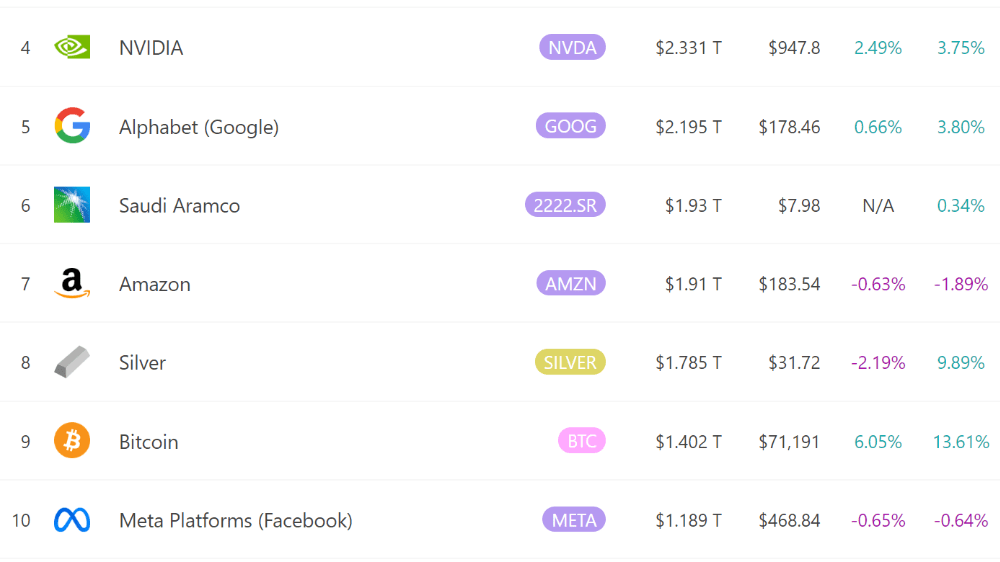Click the Amazon logo icon
The width and height of the screenshot is (1000, 562).
[x=72, y=284]
